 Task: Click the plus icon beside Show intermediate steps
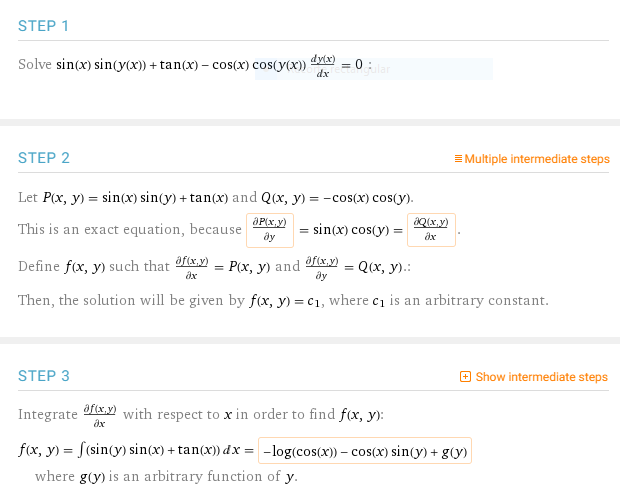[465, 377]
